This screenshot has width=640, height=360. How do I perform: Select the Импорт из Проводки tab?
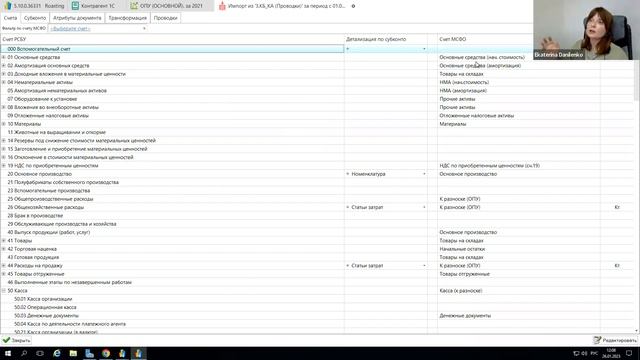click(286, 6)
